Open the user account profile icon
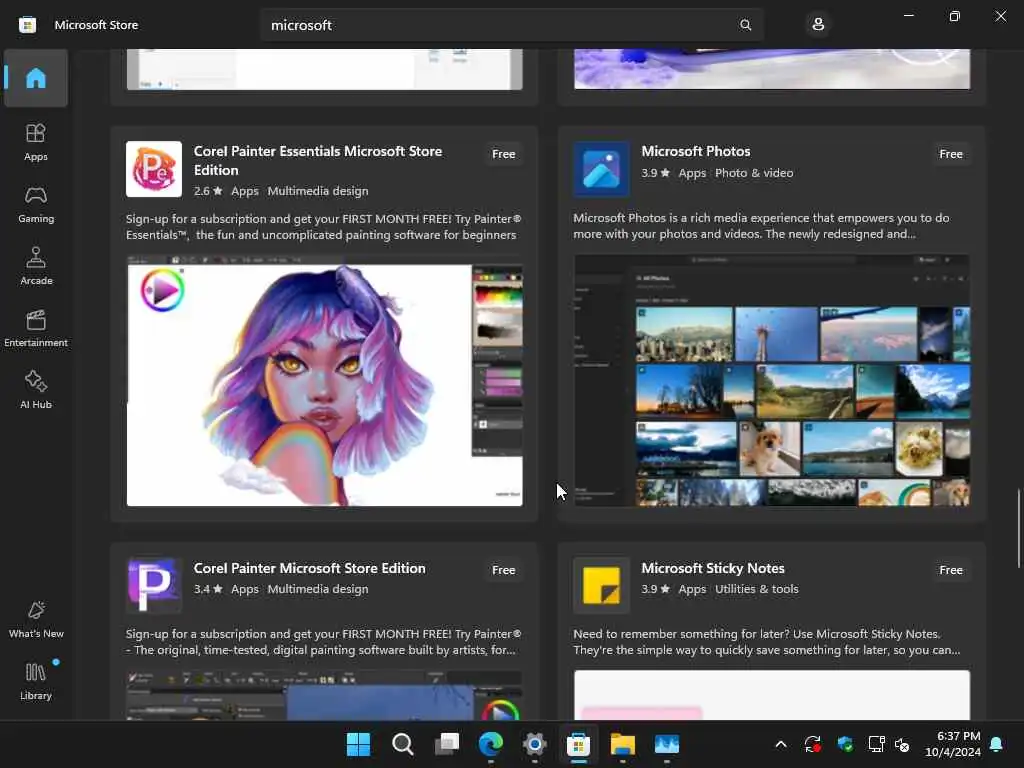Image resolution: width=1024 pixels, height=768 pixels. click(x=818, y=25)
